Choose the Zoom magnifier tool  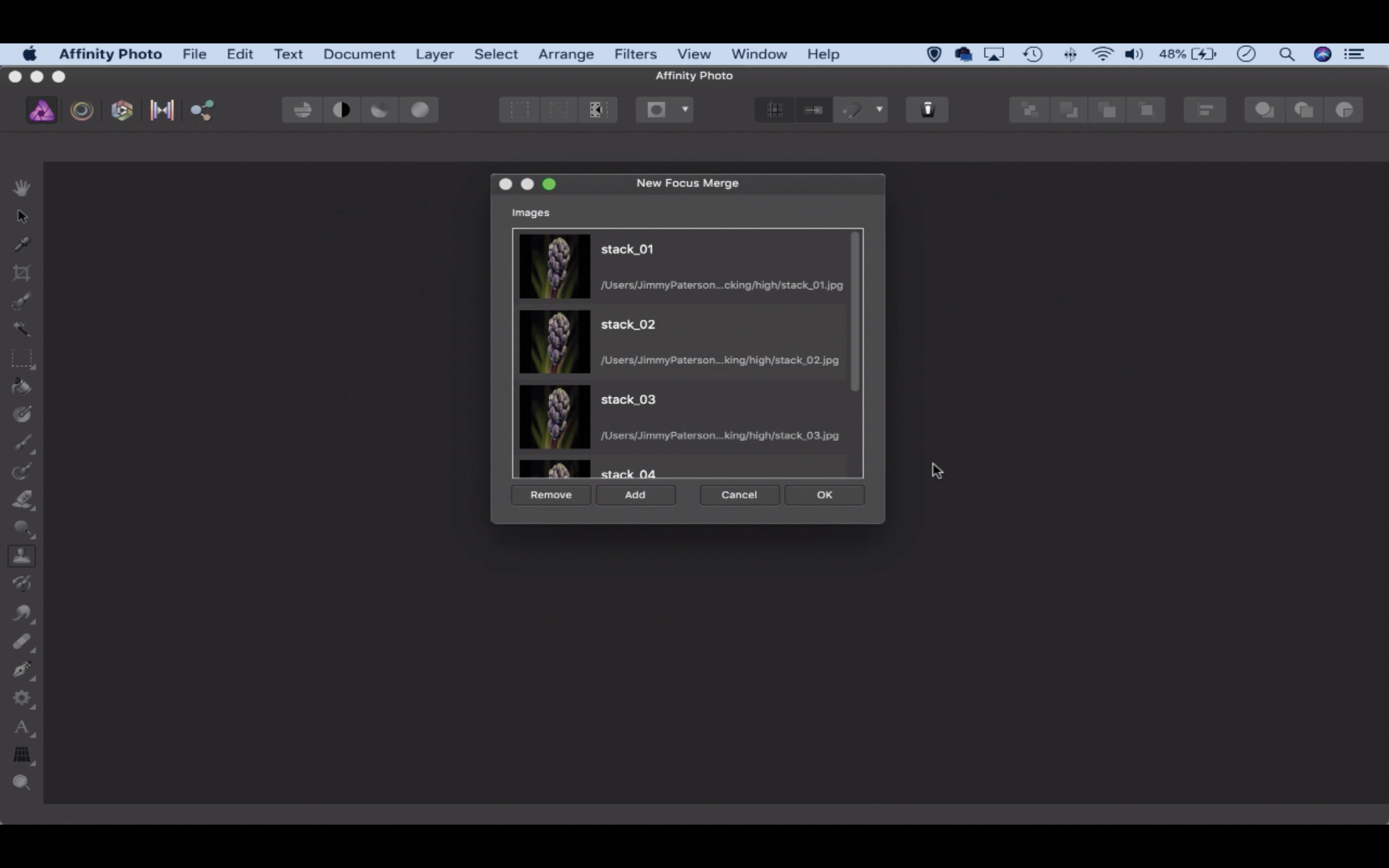click(x=22, y=783)
